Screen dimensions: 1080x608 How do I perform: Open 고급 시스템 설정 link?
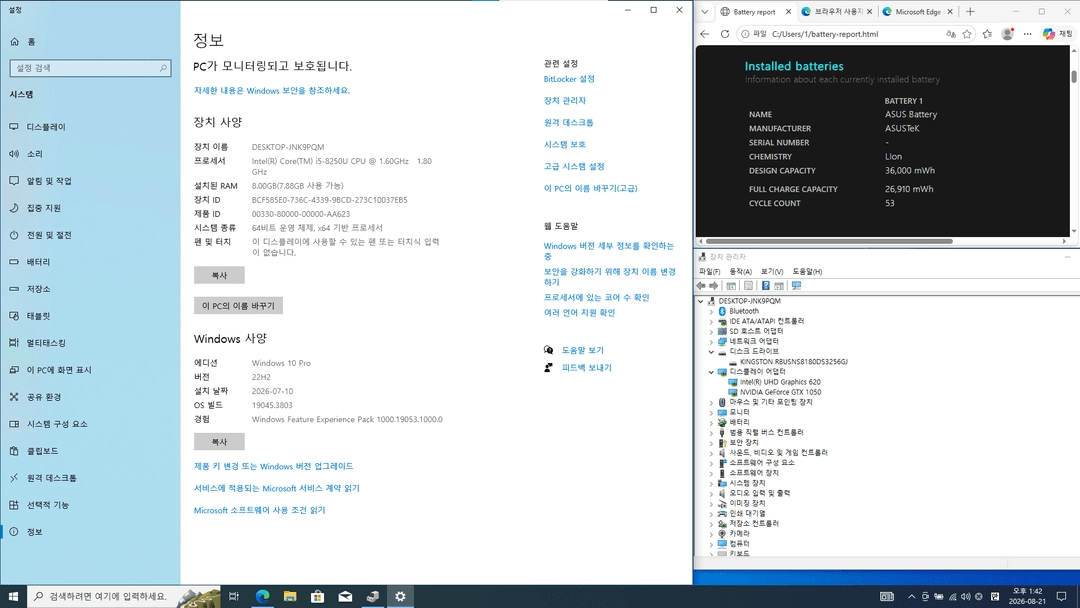574,167
